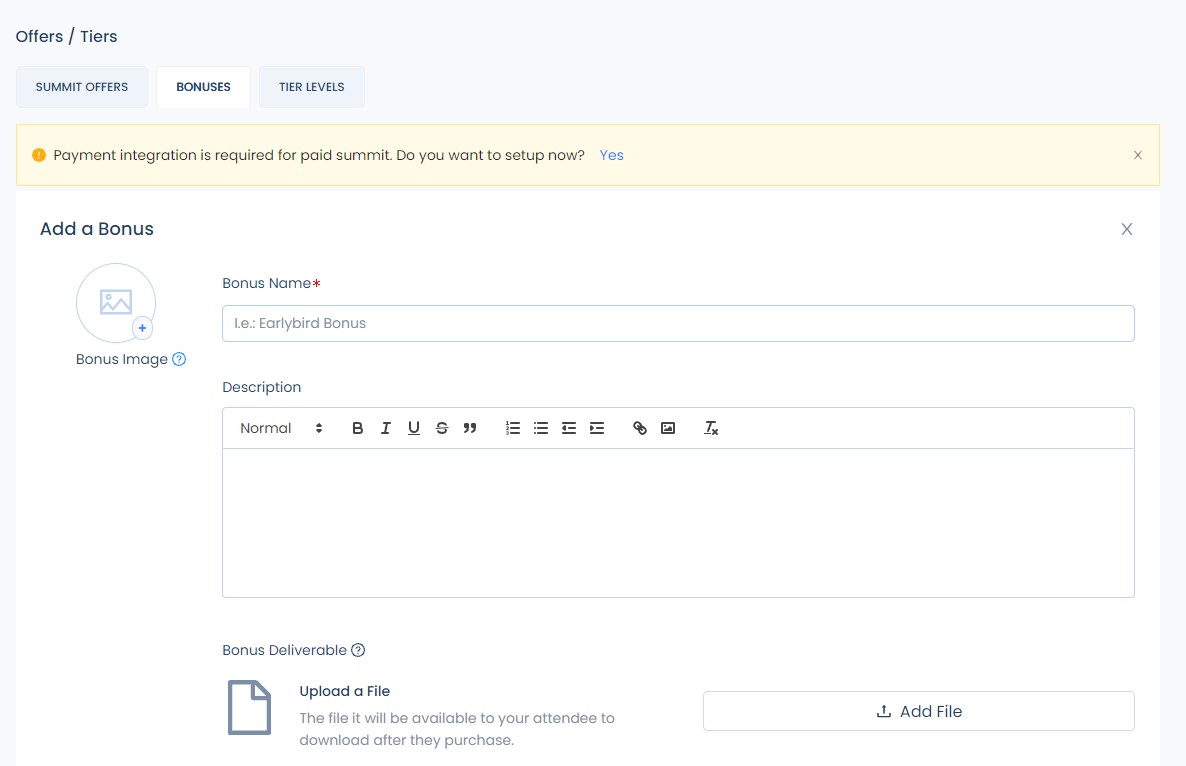Click the Bonus Deliverable label
Screen dimensions: 1186x766
coord(284,650)
